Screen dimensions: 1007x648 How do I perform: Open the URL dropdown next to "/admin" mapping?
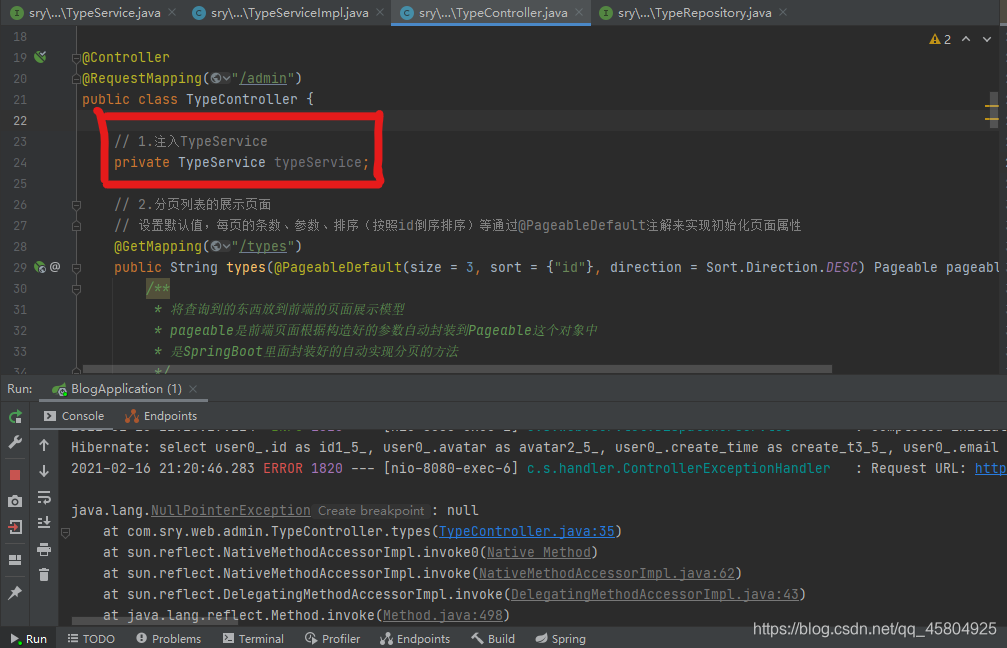coord(220,78)
